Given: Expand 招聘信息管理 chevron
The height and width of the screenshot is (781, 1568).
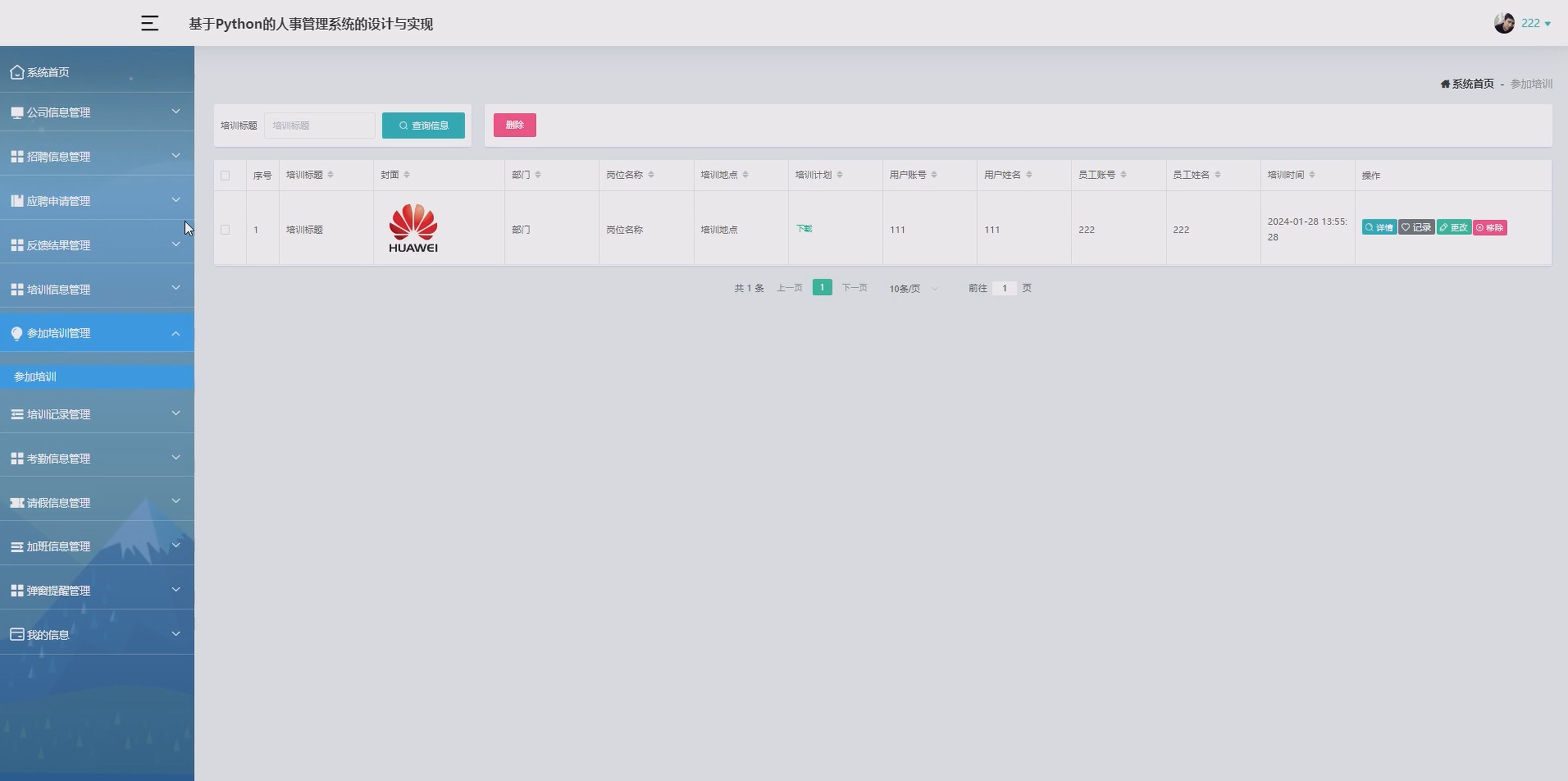Looking at the screenshot, I should pyautogui.click(x=176, y=156).
